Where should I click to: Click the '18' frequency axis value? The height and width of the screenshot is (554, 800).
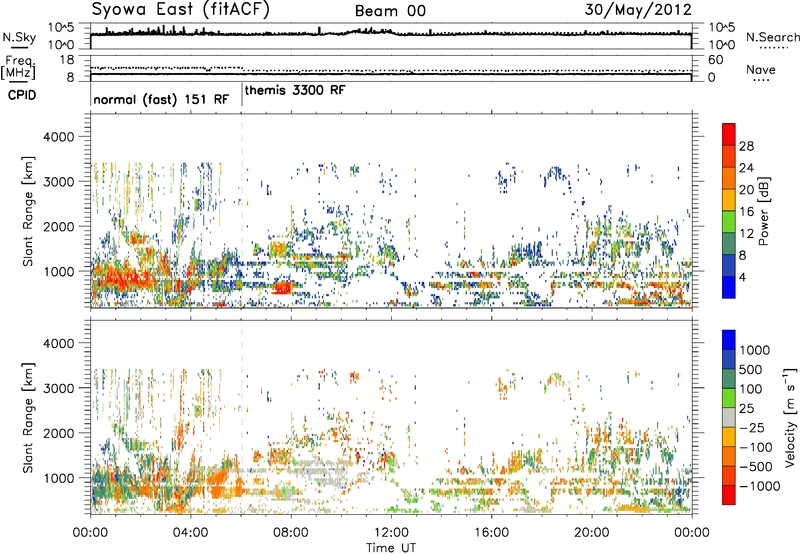67,60
